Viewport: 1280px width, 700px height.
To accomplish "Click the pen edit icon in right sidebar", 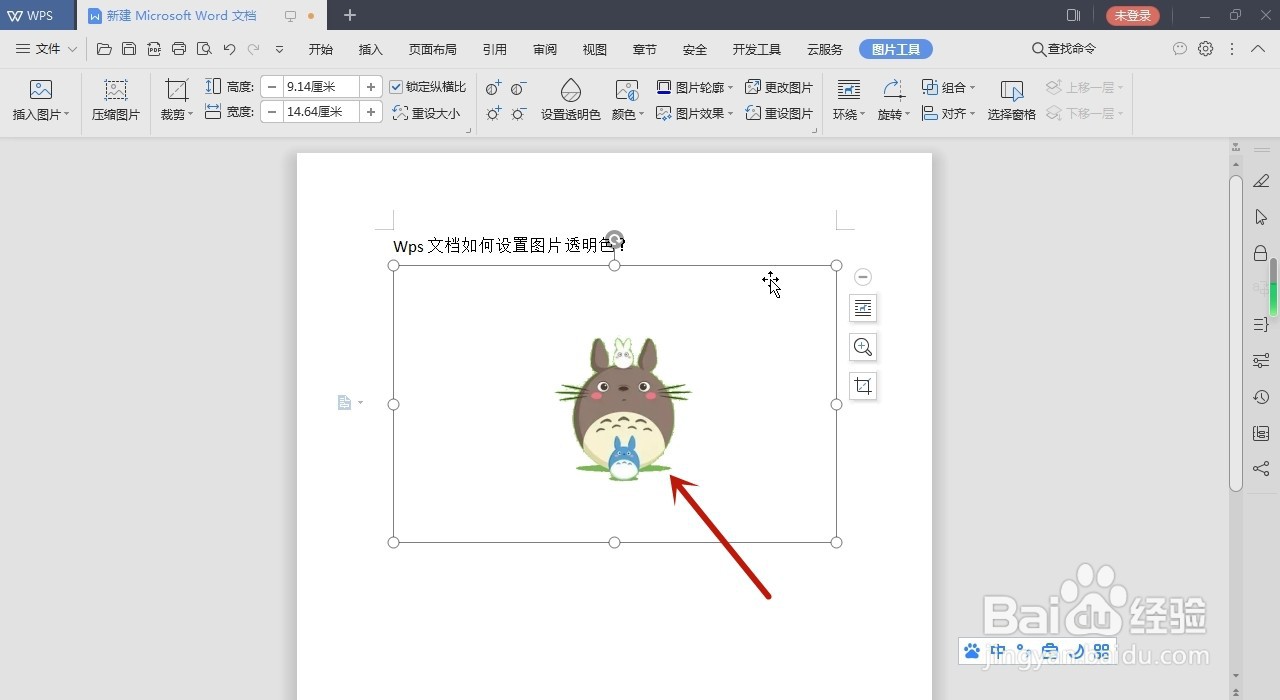I will [x=1261, y=181].
